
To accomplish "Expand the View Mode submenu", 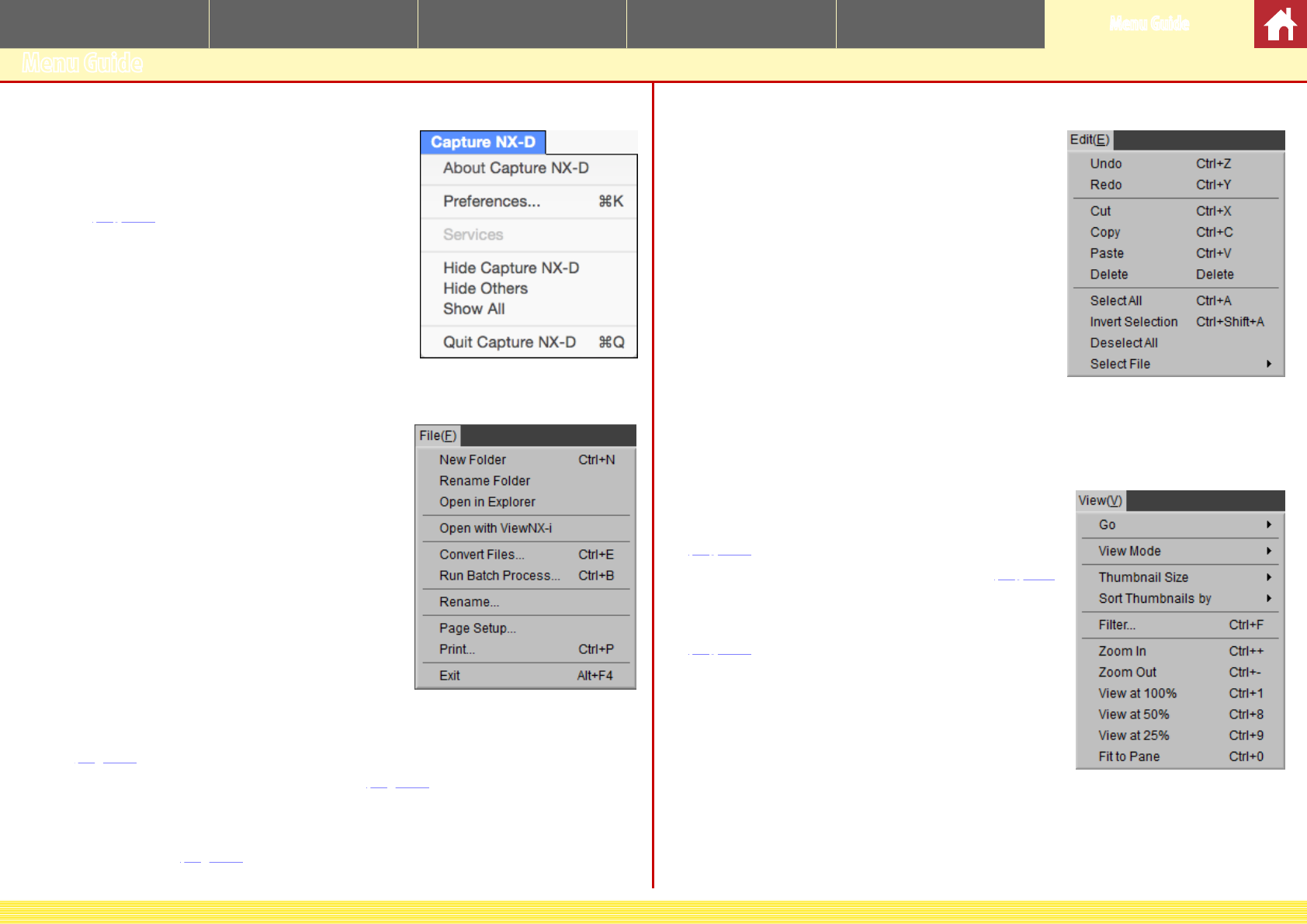I will point(1180,552).
